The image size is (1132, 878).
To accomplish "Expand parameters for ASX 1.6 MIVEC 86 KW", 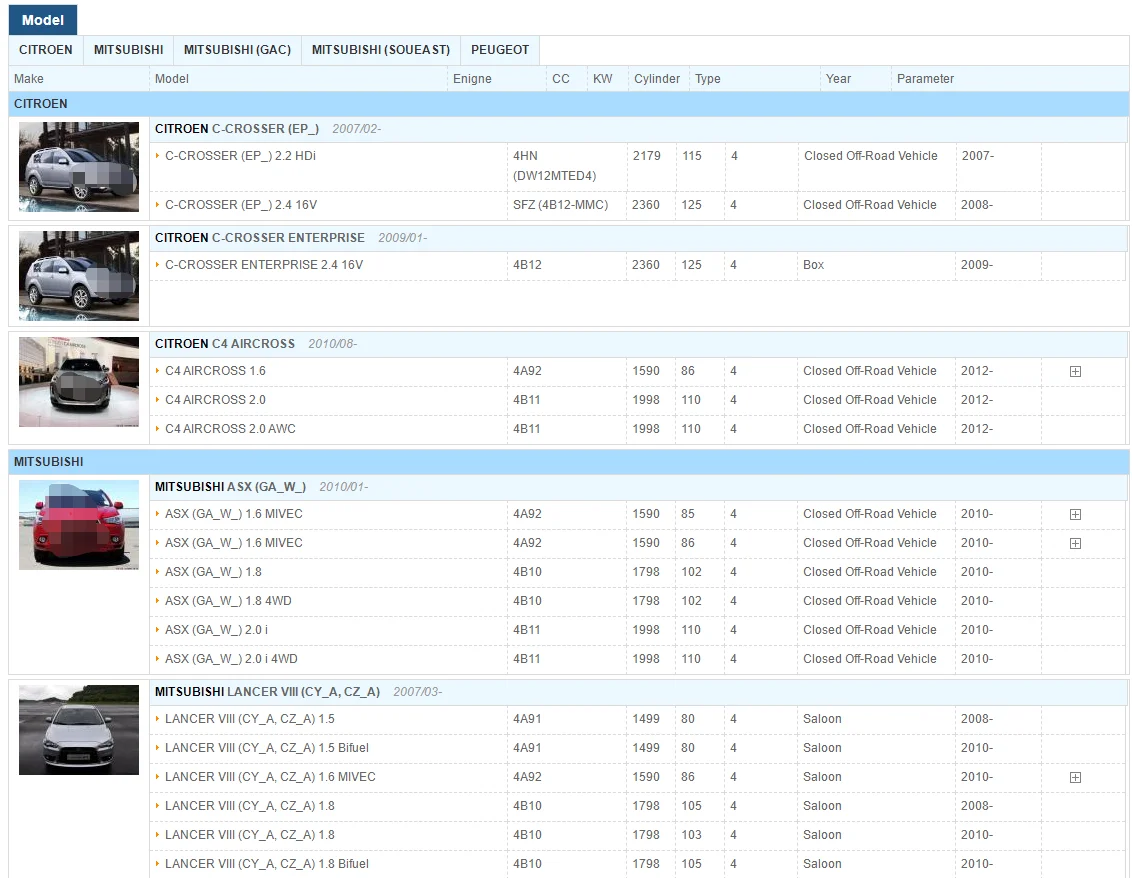I will [1075, 543].
